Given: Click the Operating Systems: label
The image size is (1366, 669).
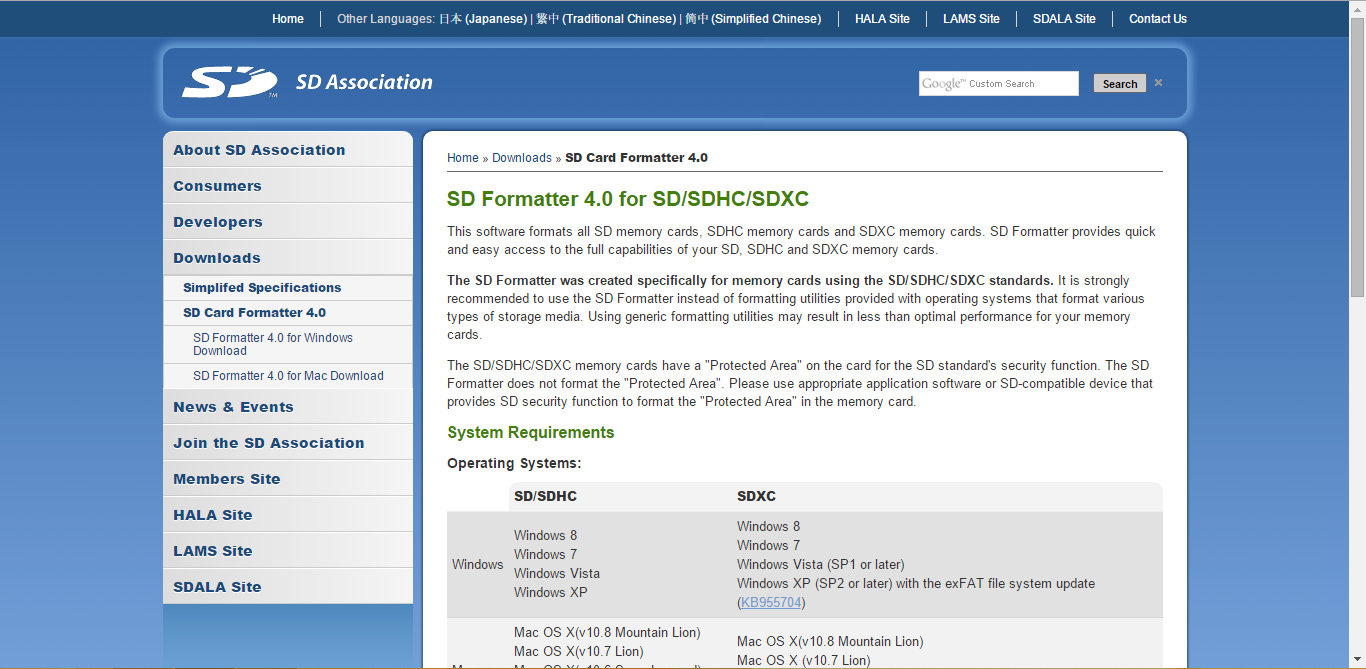Looking at the screenshot, I should pos(514,464).
